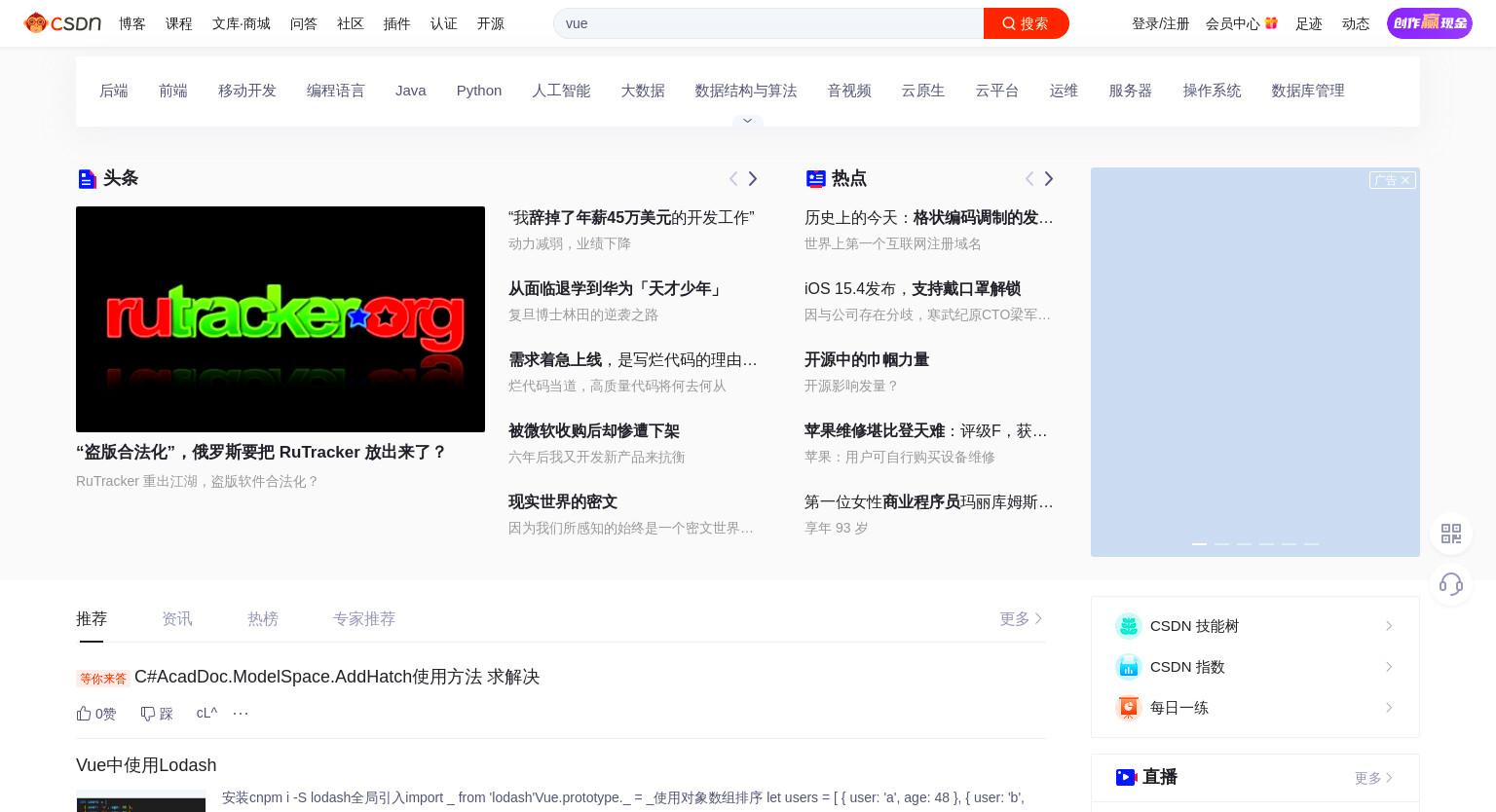Open 足迹 history link
1496x812 pixels.
1309,23
